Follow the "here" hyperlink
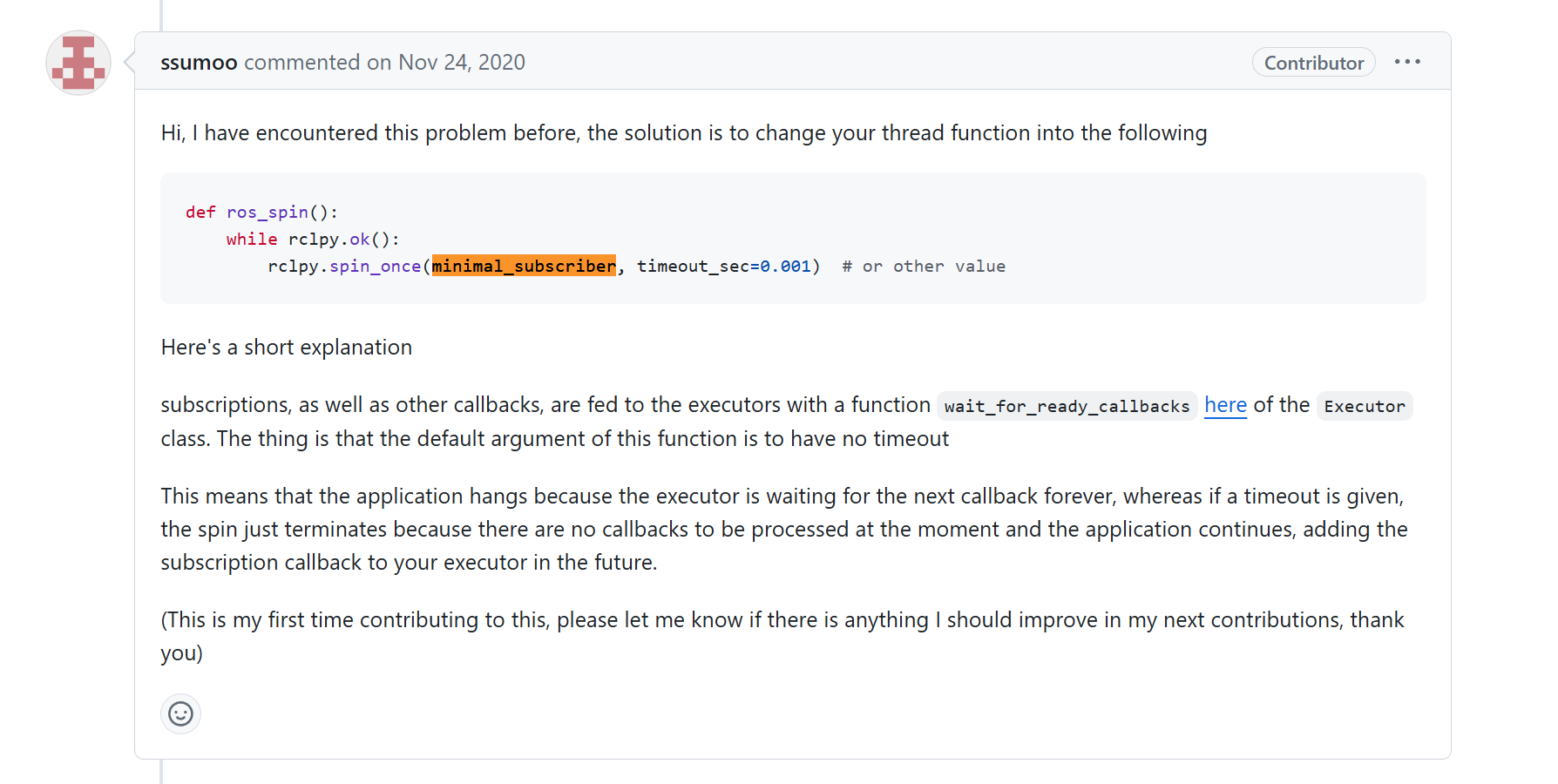 tap(1225, 405)
